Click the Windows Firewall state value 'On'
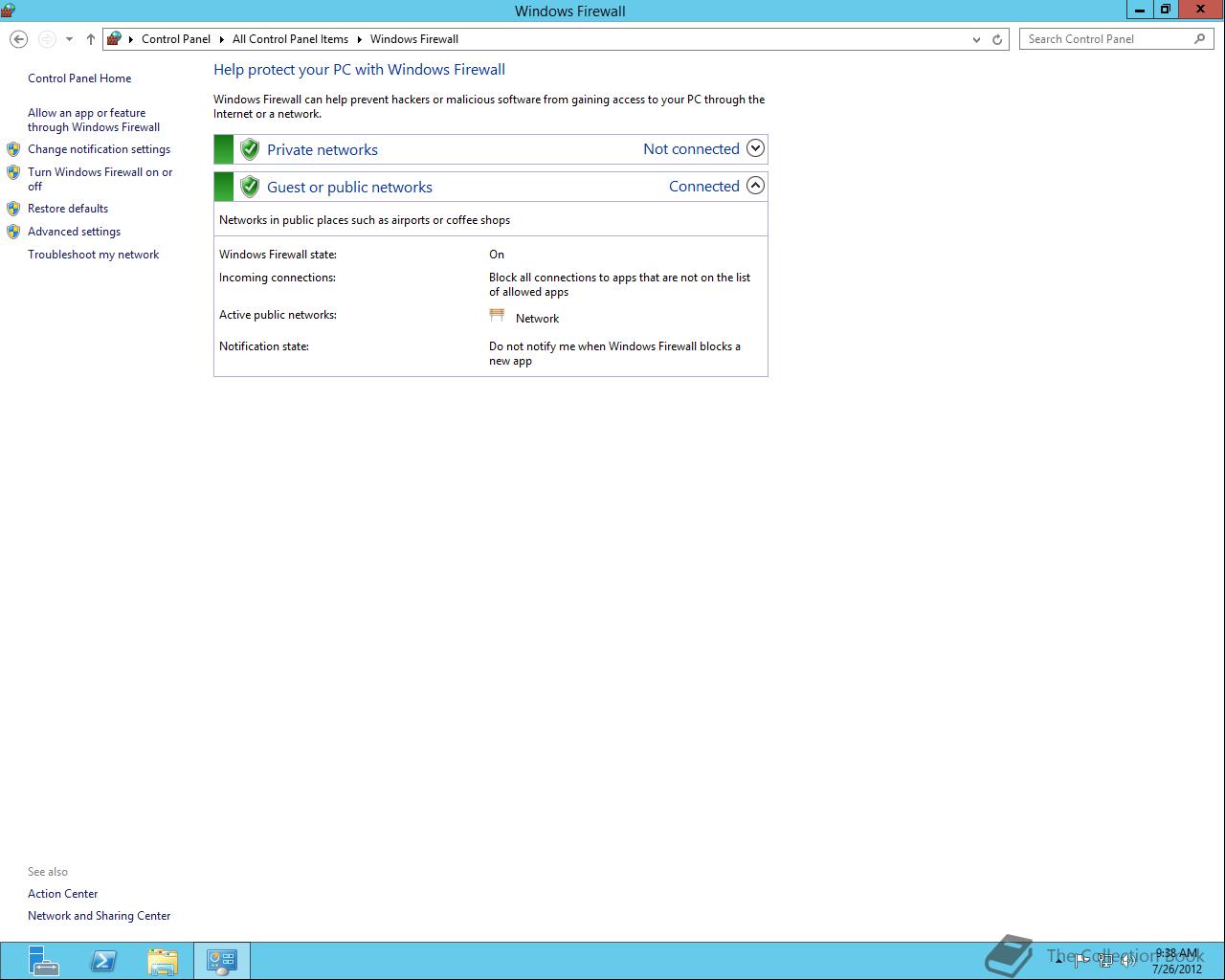Viewport: 1225px width, 980px height. pyautogui.click(x=497, y=255)
